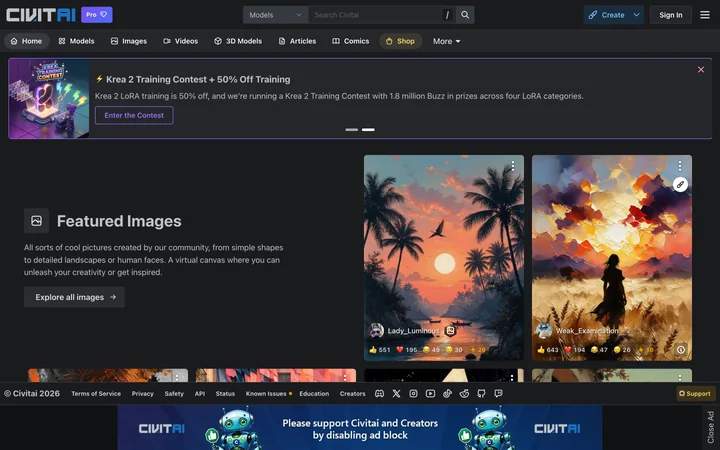Click cry reaction showing 30
Screen dimensions: 720x450
click(454, 349)
